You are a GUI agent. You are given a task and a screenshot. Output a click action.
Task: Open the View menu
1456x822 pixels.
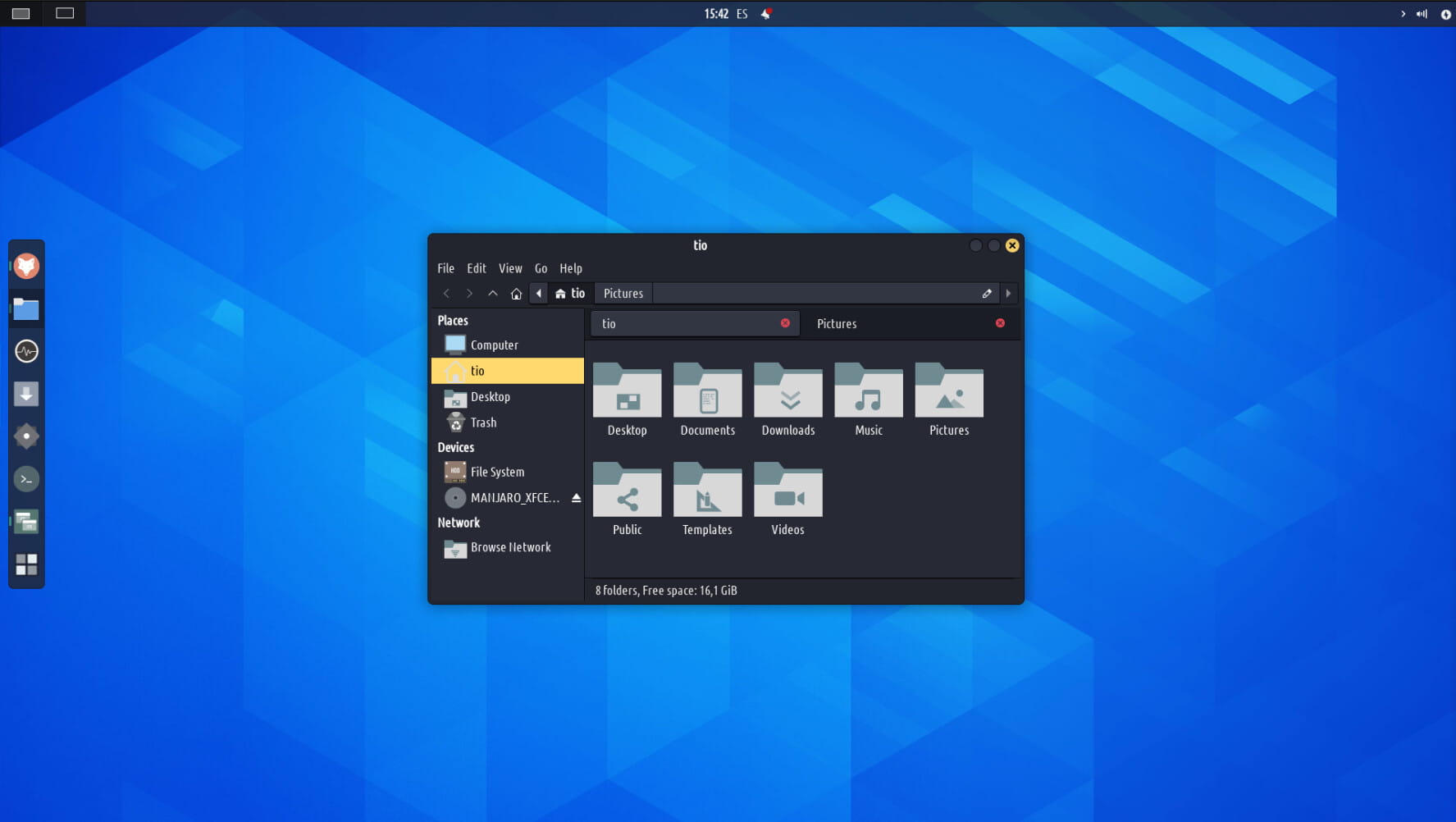click(509, 268)
